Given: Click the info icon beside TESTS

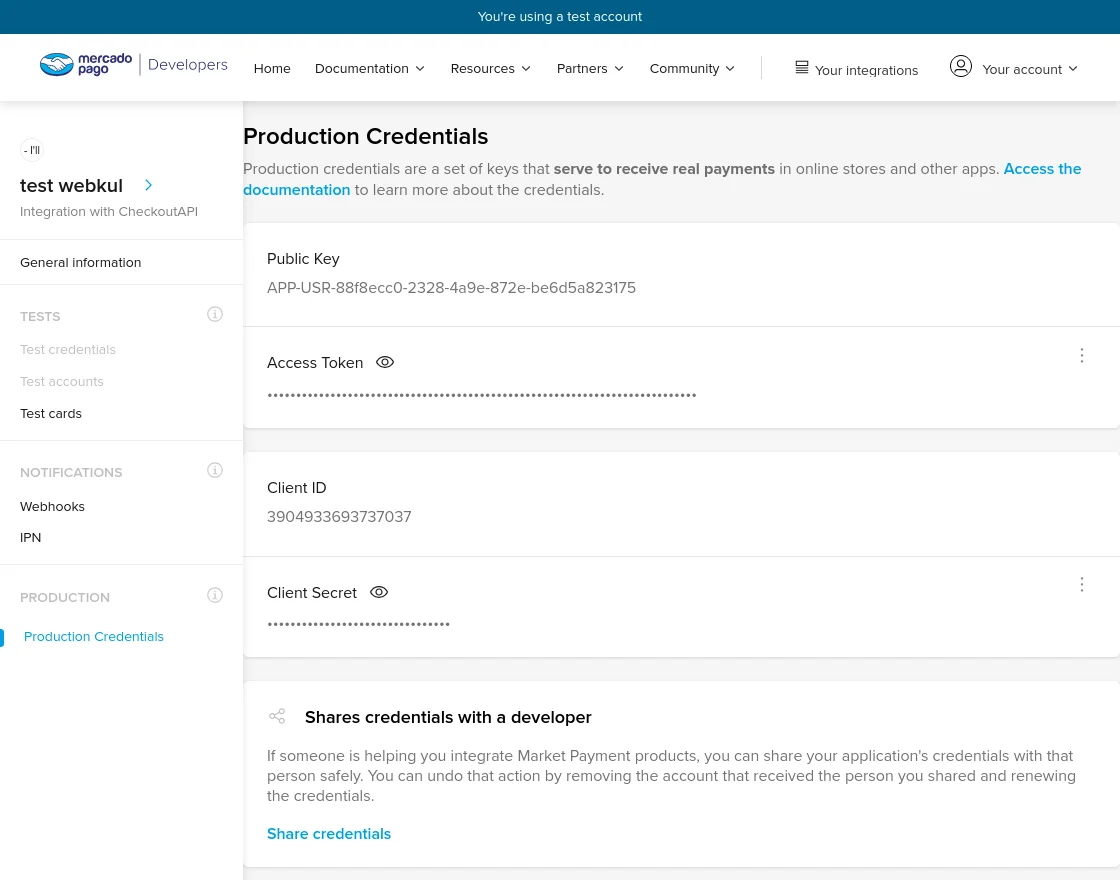Looking at the screenshot, I should [214, 314].
